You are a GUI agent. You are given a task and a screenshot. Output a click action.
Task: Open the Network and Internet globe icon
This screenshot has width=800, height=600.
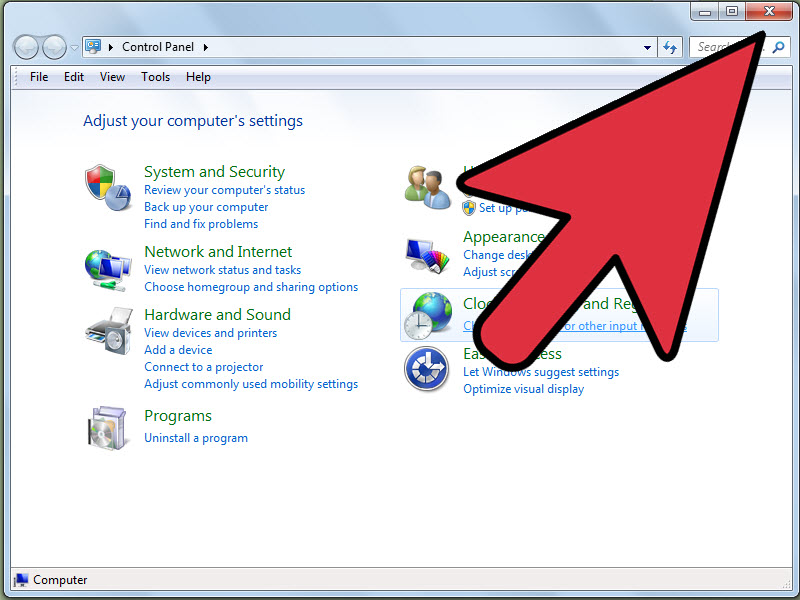tap(108, 270)
